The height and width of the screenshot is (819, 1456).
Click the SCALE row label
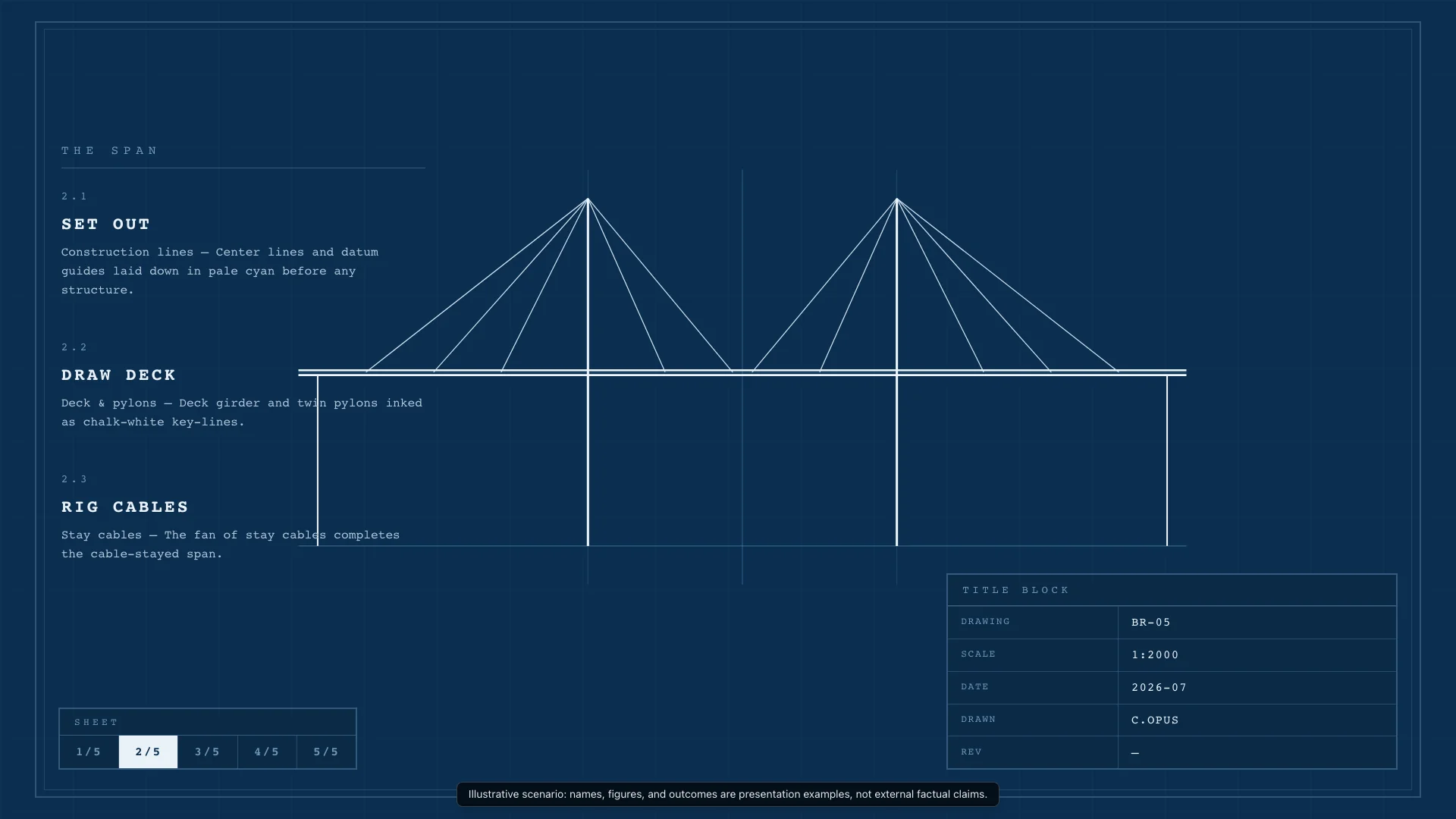coord(978,654)
